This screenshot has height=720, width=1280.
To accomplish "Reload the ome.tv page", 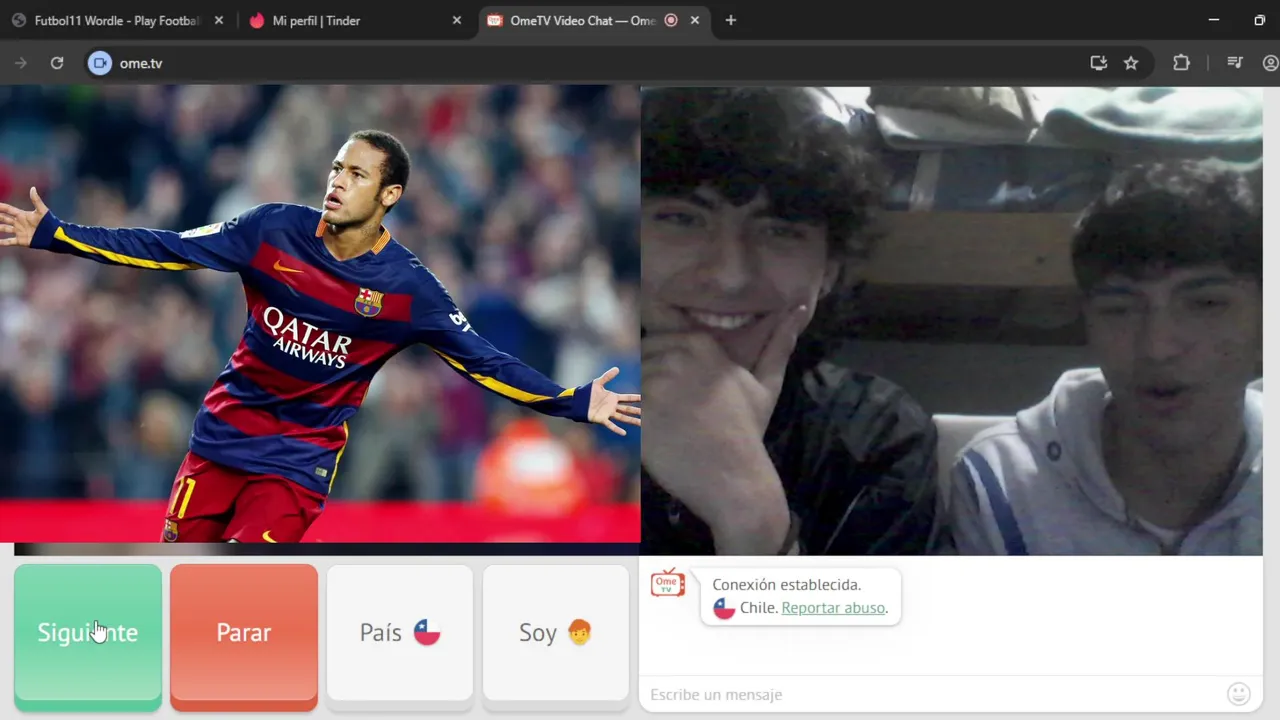I will pos(57,63).
